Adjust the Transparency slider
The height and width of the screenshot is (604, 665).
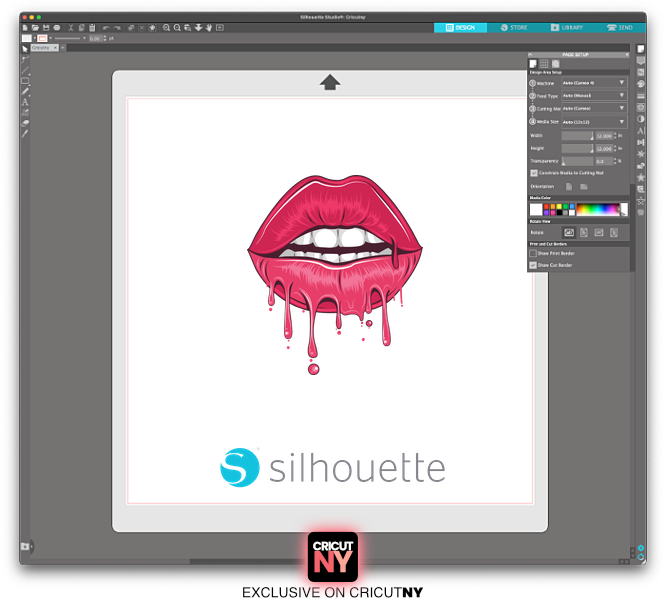[x=577, y=162]
